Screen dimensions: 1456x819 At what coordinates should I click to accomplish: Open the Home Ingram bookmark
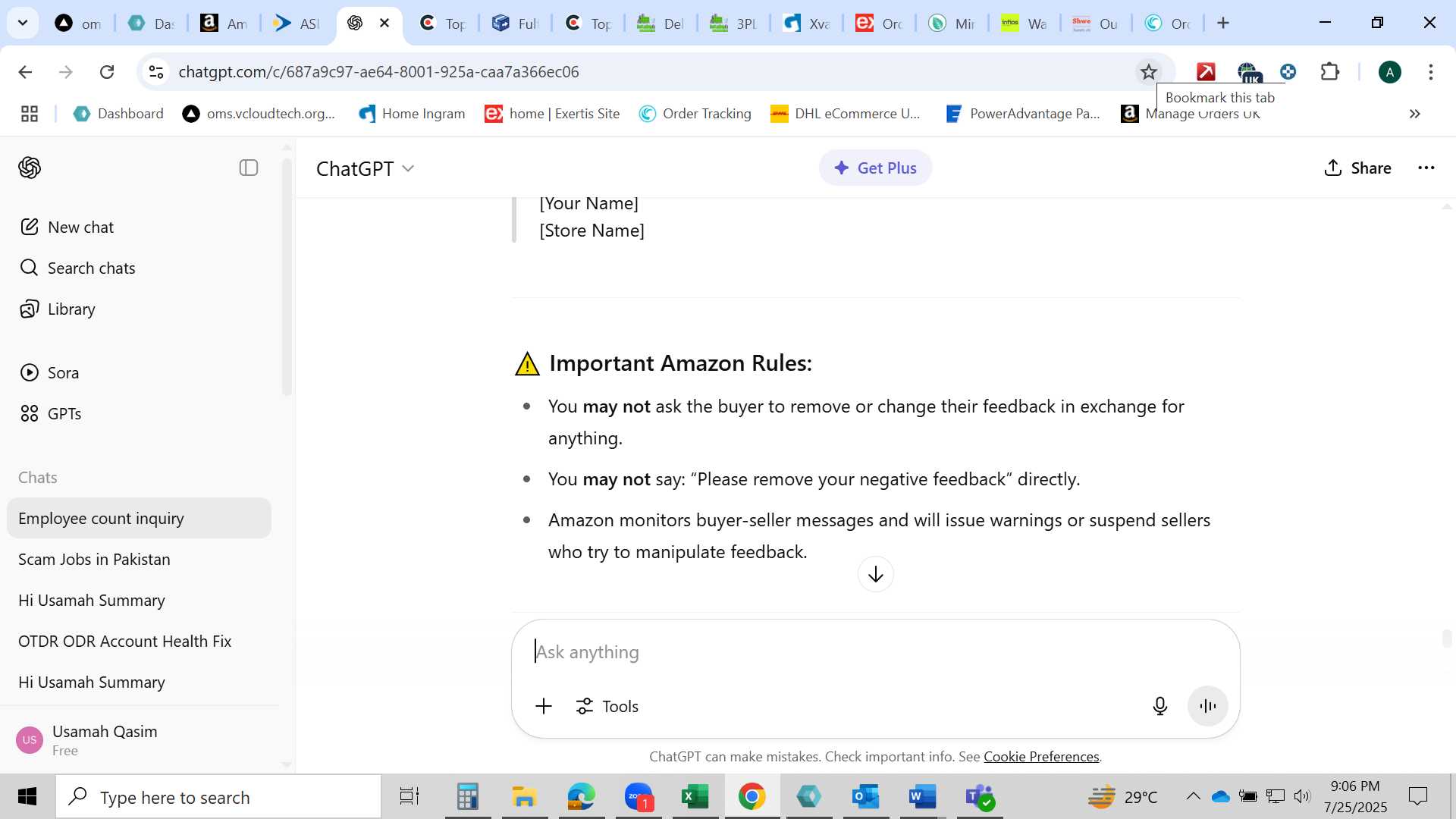412,114
